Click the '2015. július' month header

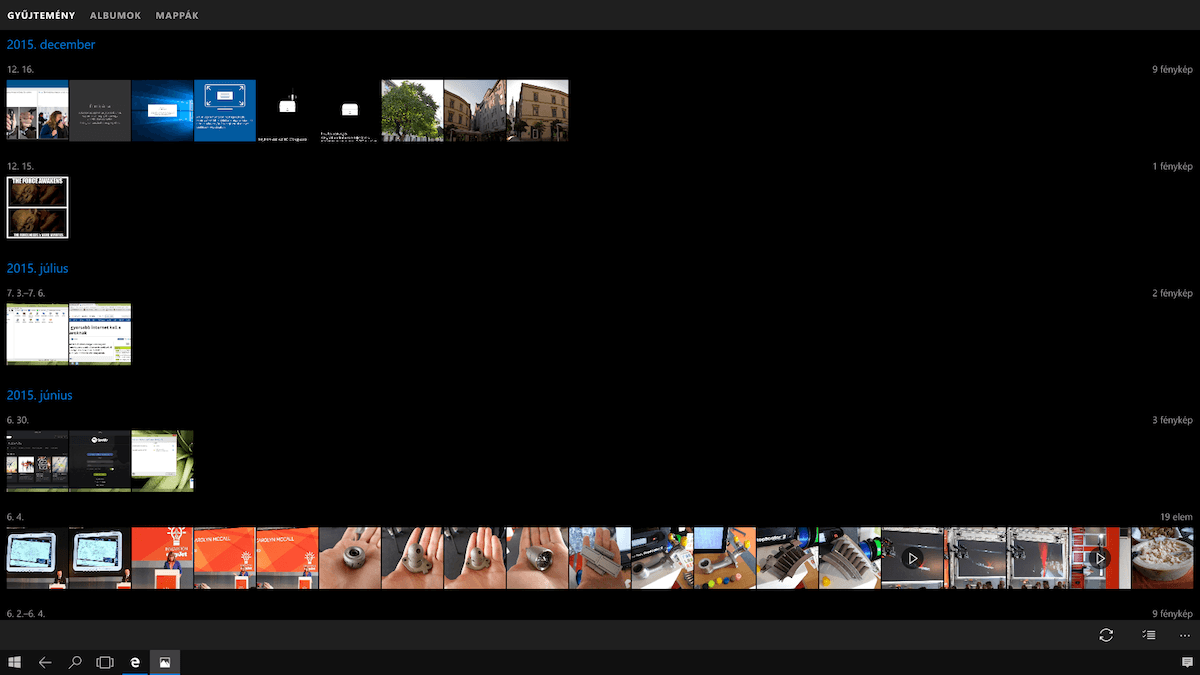[37, 269]
